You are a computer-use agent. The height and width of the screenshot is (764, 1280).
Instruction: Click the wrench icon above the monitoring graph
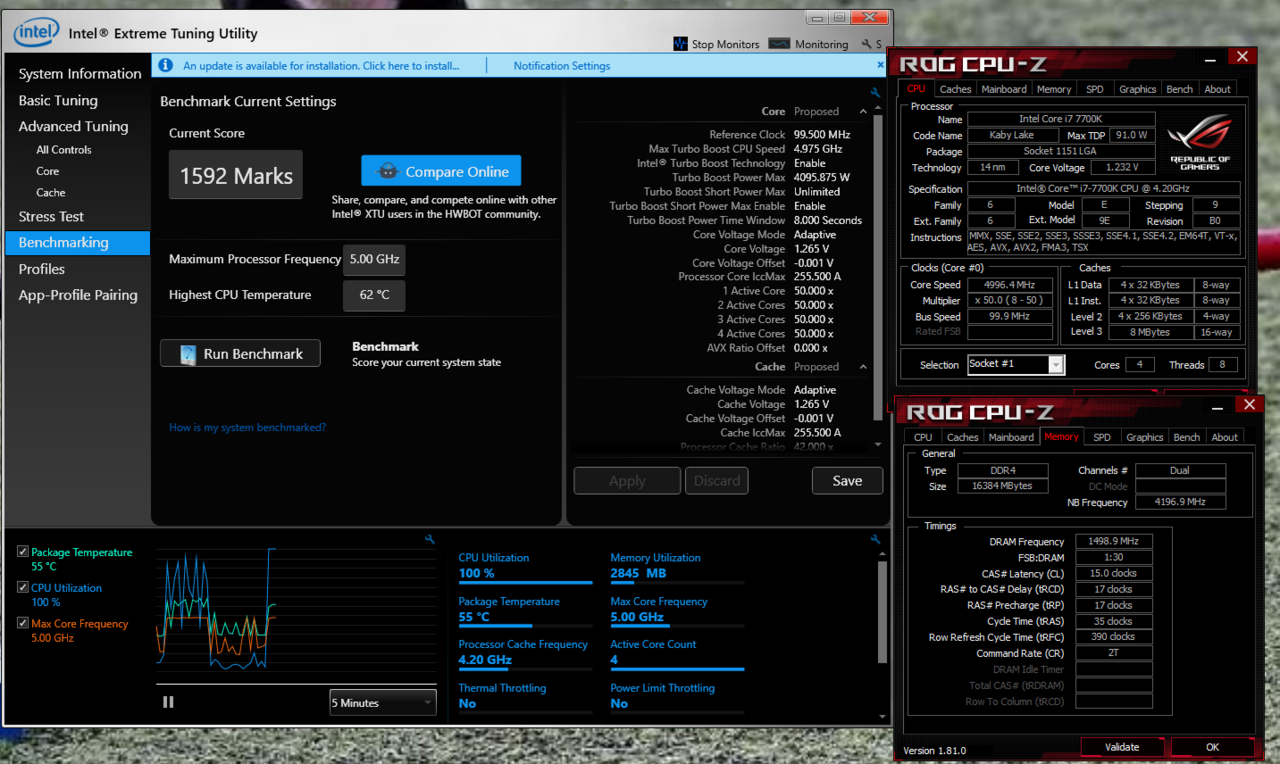point(430,539)
